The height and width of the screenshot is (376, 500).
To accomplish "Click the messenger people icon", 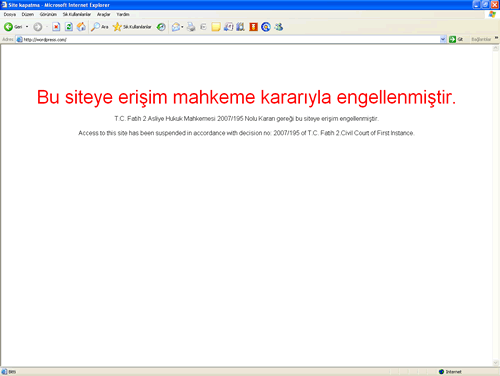I will (279, 27).
